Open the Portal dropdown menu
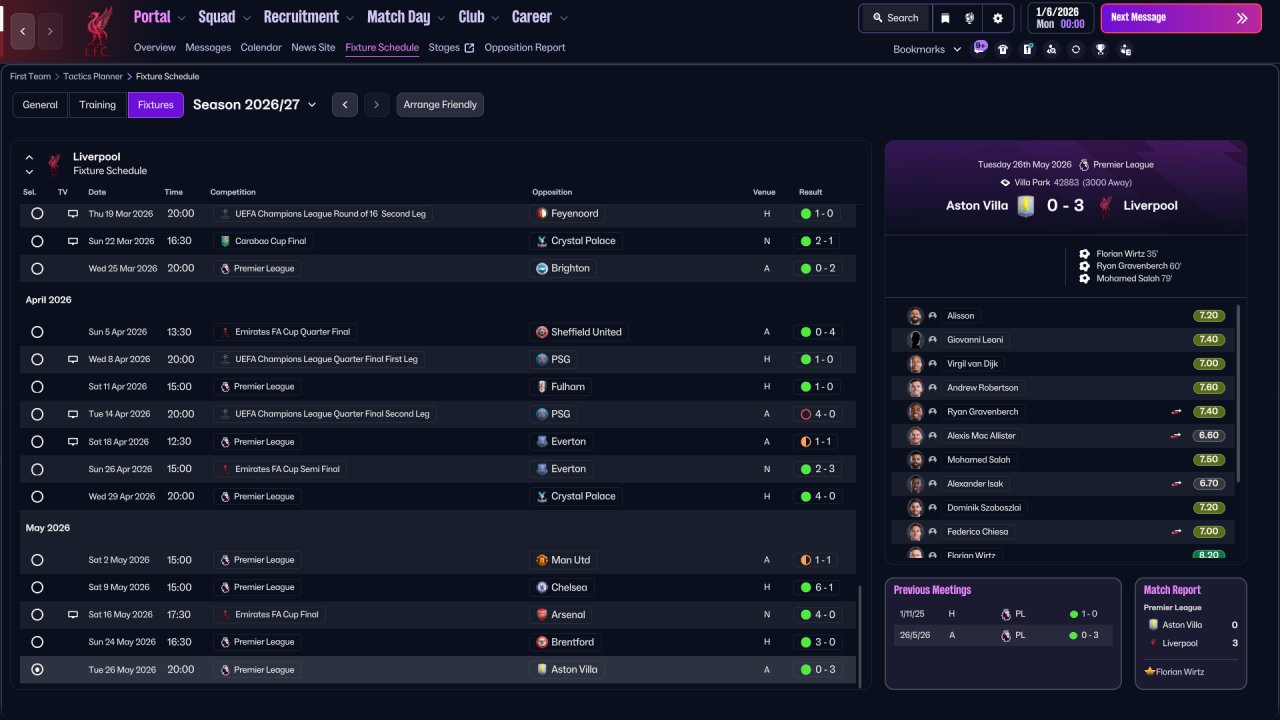The image size is (1280, 720). [x=159, y=17]
